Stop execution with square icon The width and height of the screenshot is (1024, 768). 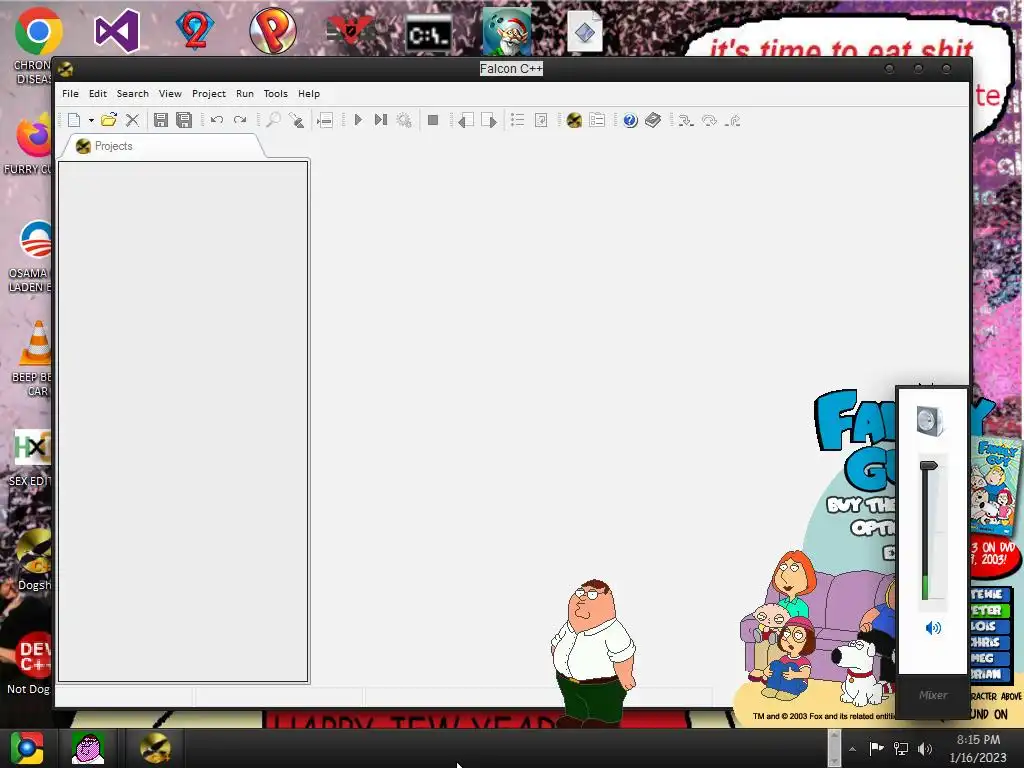point(432,120)
